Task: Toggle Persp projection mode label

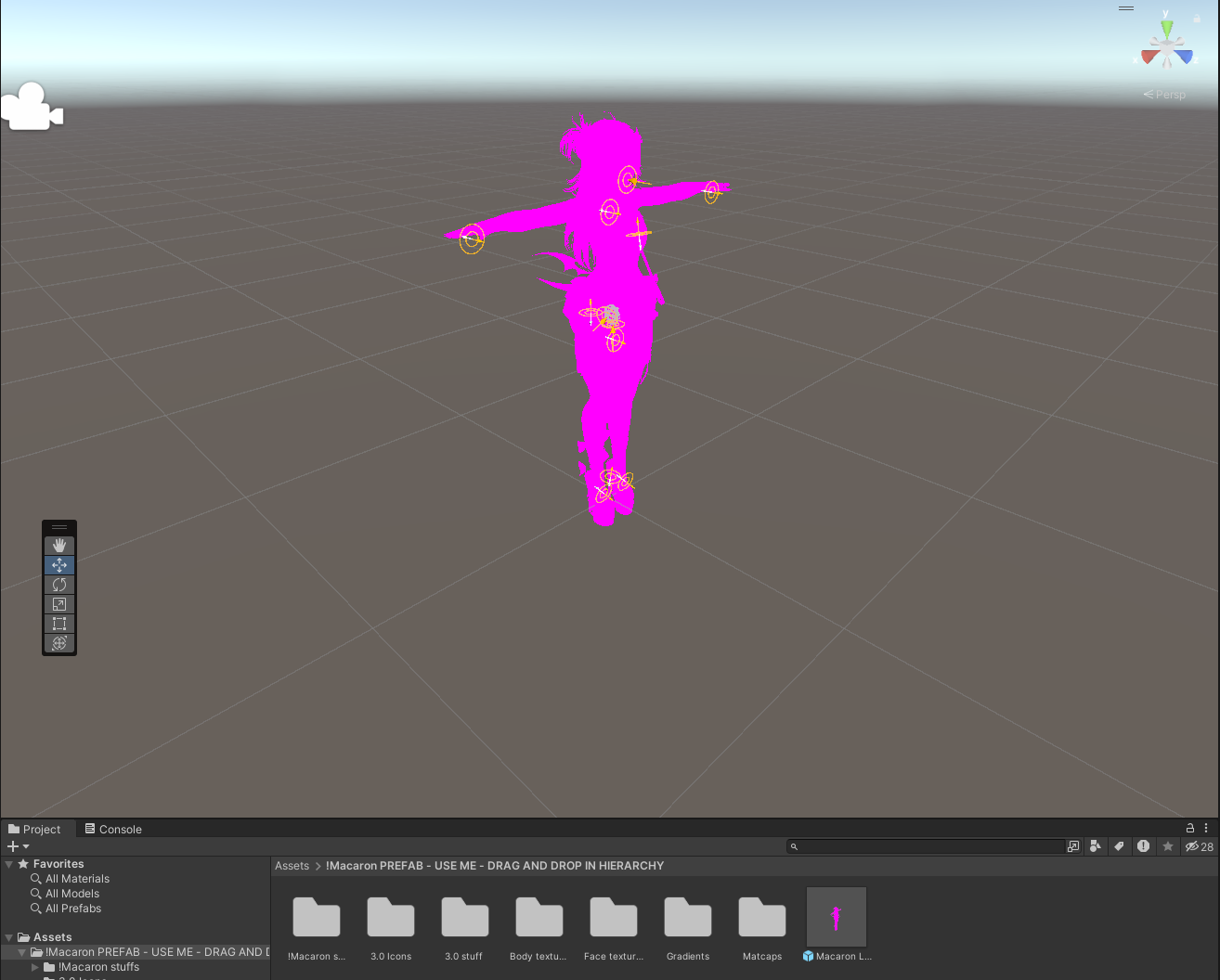Action: pyautogui.click(x=1164, y=95)
